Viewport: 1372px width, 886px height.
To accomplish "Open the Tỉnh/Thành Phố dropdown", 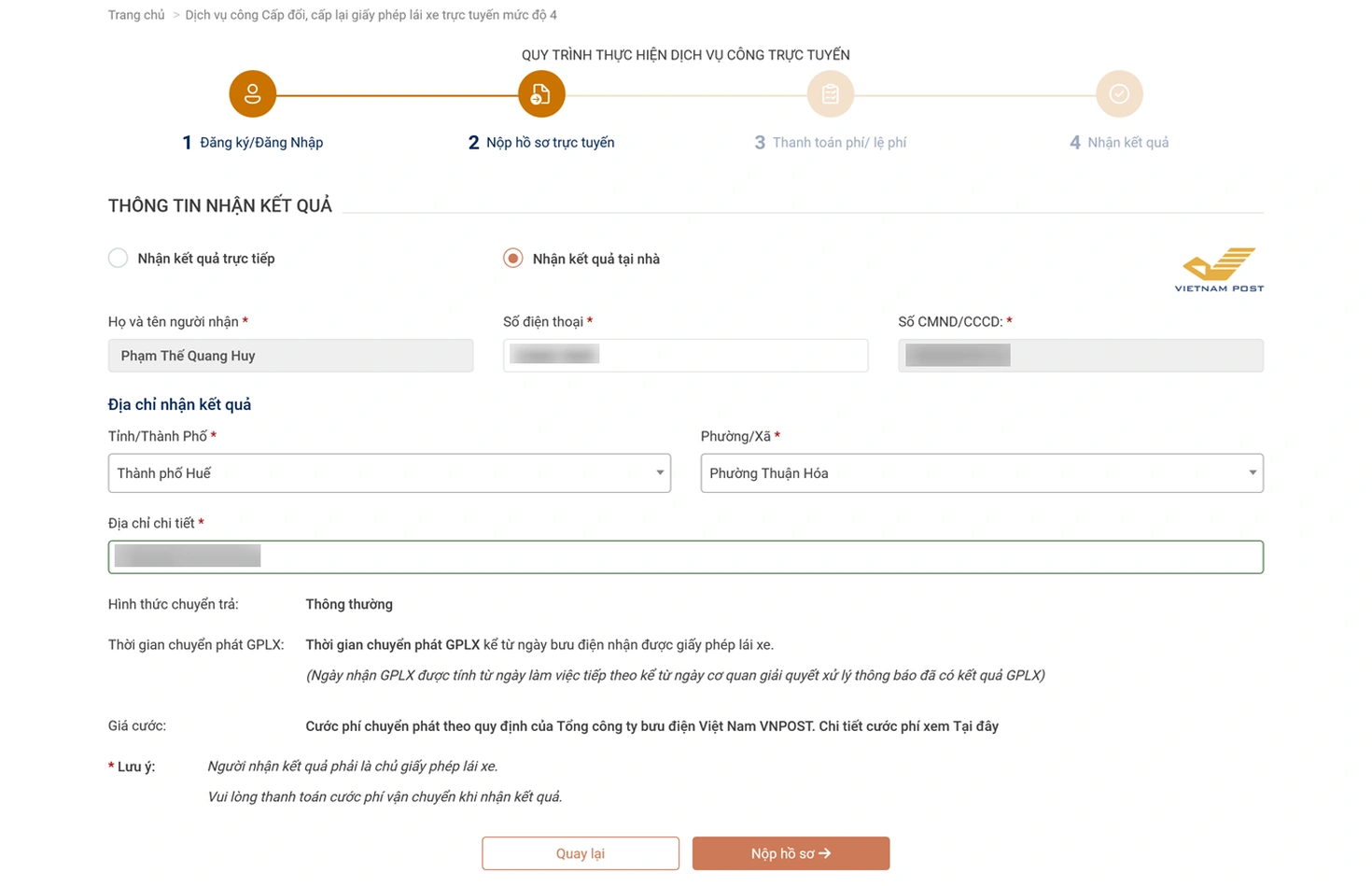I will (x=389, y=473).
